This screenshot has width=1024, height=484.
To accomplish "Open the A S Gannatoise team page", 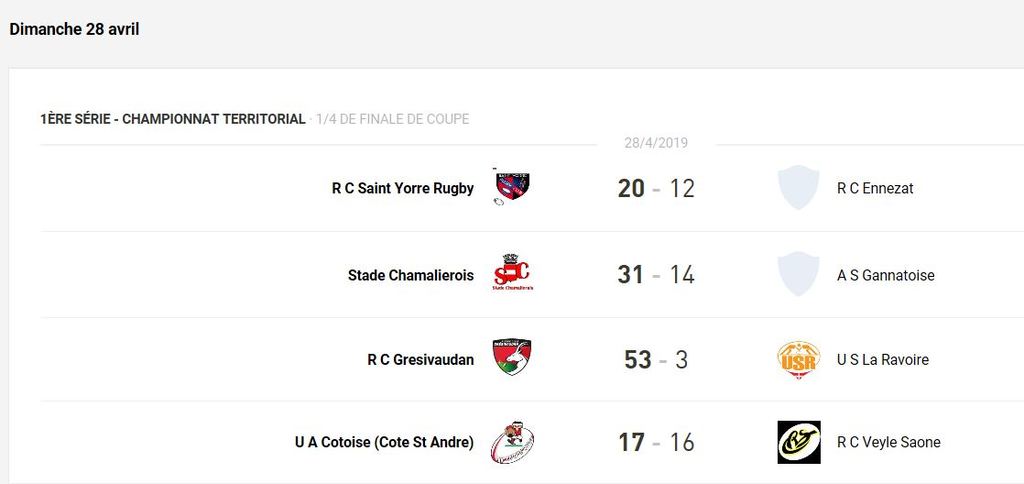I will click(885, 275).
